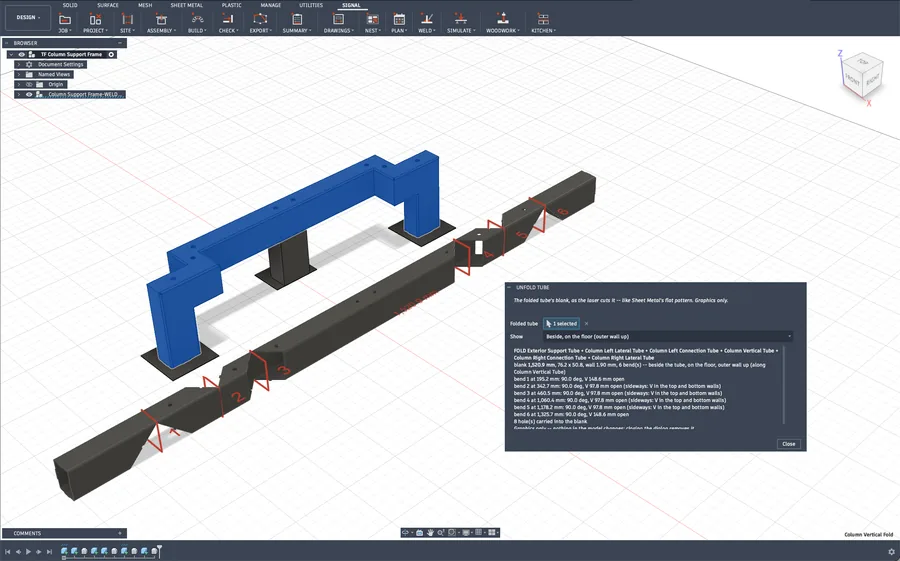Toggle Origin folder visibility eye
The width and height of the screenshot is (900, 561).
(x=29, y=84)
